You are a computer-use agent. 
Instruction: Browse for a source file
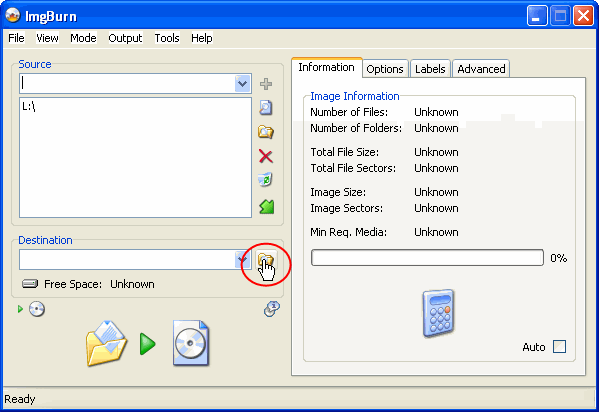[266, 108]
